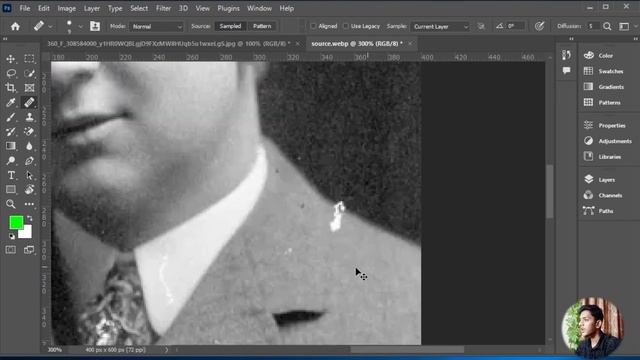
Task: Toggle ignore adjustment layers icon
Action: (x=481, y=26)
